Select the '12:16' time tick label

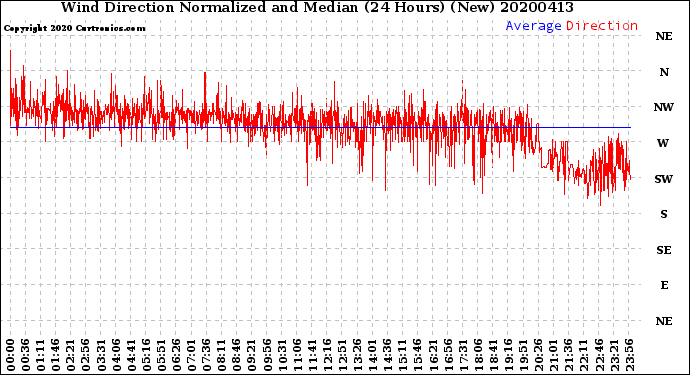click(x=328, y=356)
